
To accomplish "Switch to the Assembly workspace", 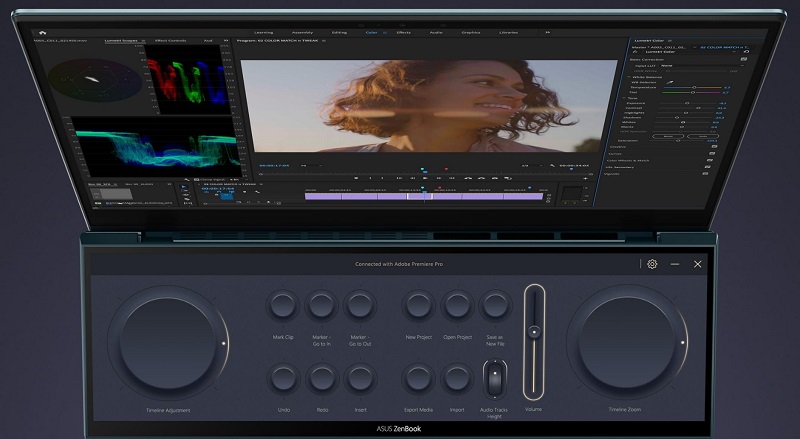I will tap(302, 33).
